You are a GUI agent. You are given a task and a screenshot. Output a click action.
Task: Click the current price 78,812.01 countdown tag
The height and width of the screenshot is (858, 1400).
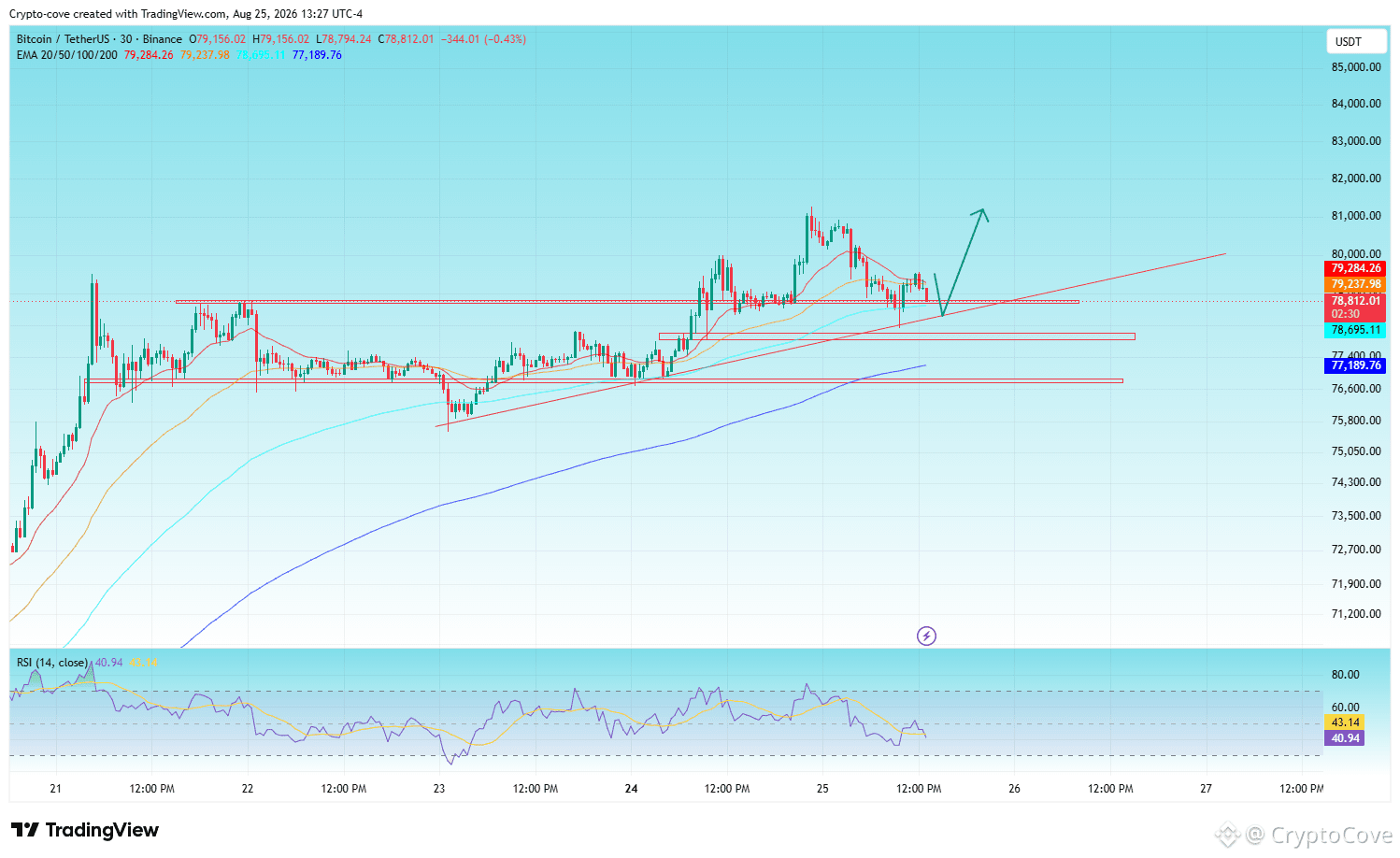pos(1355,307)
